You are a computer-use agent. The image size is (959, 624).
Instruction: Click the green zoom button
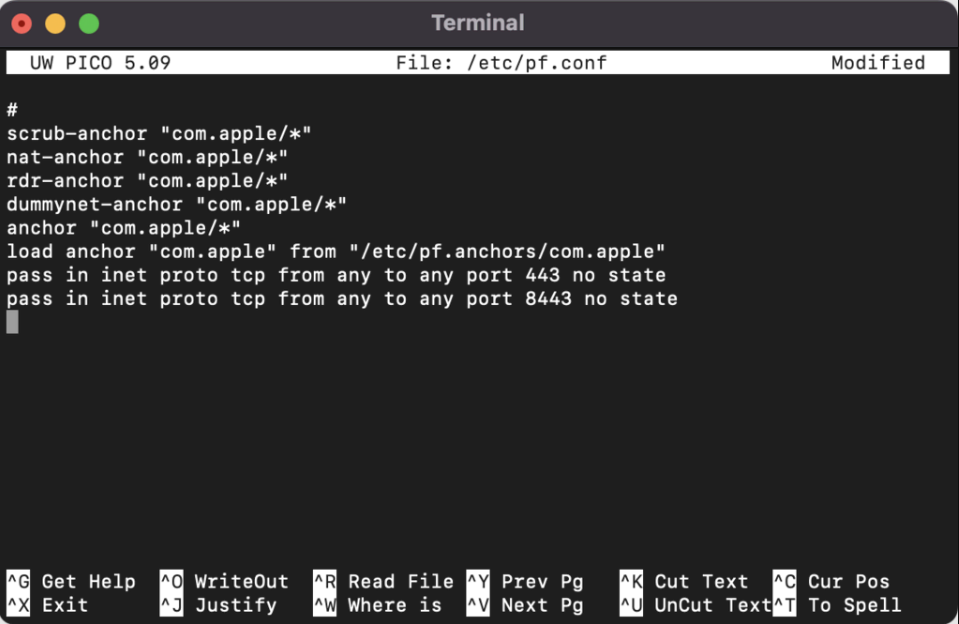point(90,22)
